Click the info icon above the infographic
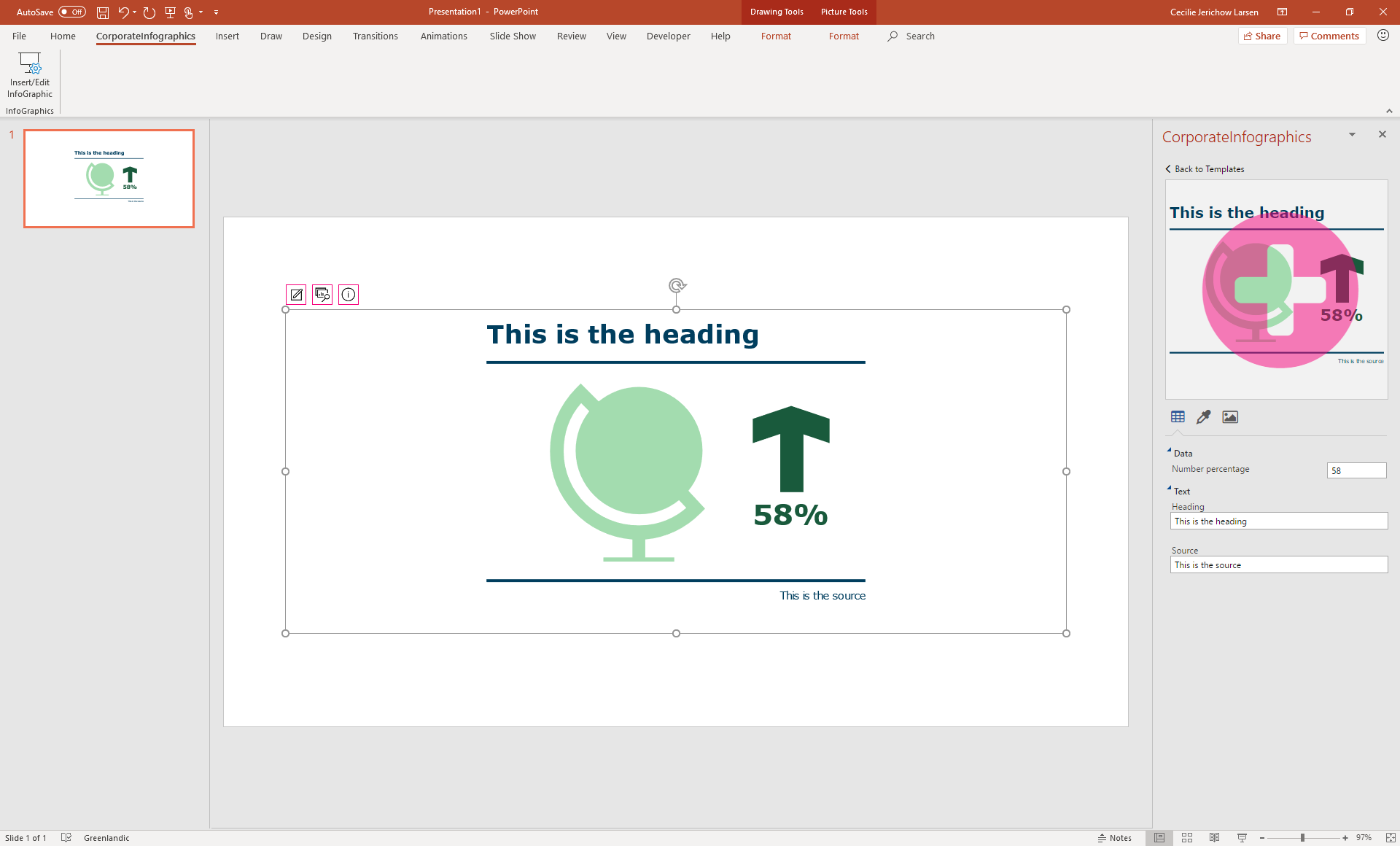The image size is (1400, 846). (349, 295)
